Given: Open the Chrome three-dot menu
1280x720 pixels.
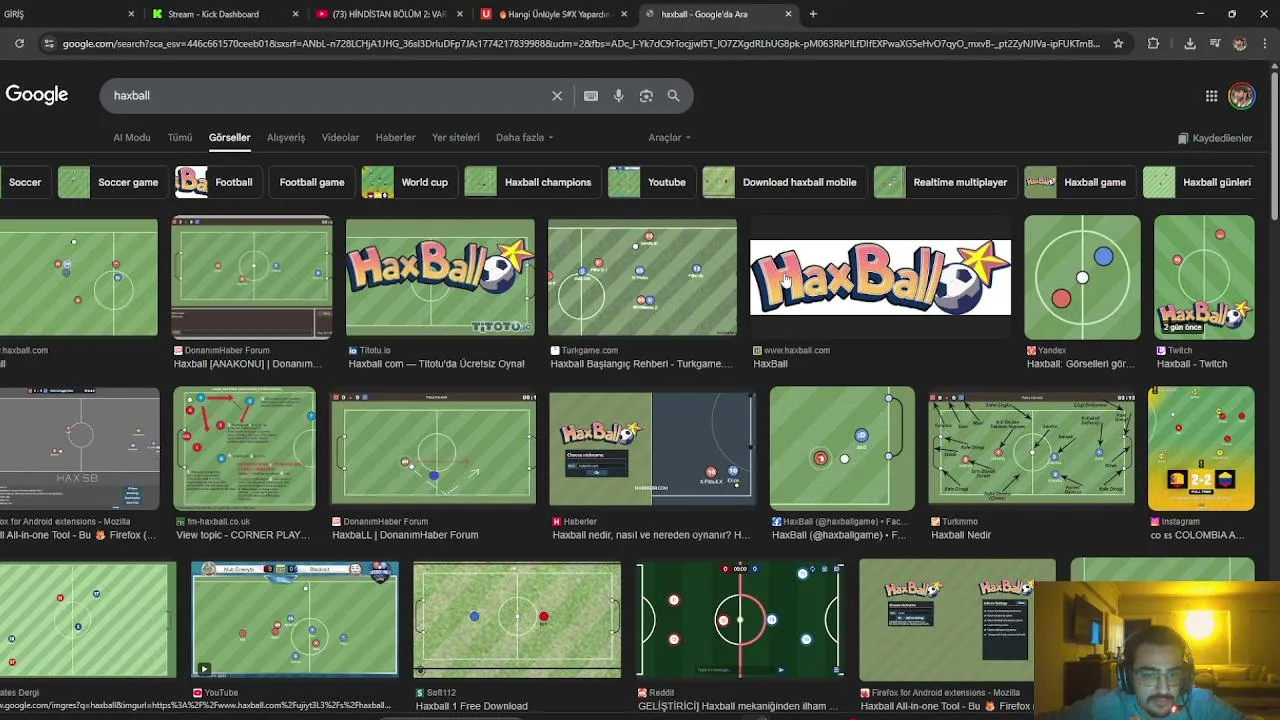Looking at the screenshot, I should 1265,43.
